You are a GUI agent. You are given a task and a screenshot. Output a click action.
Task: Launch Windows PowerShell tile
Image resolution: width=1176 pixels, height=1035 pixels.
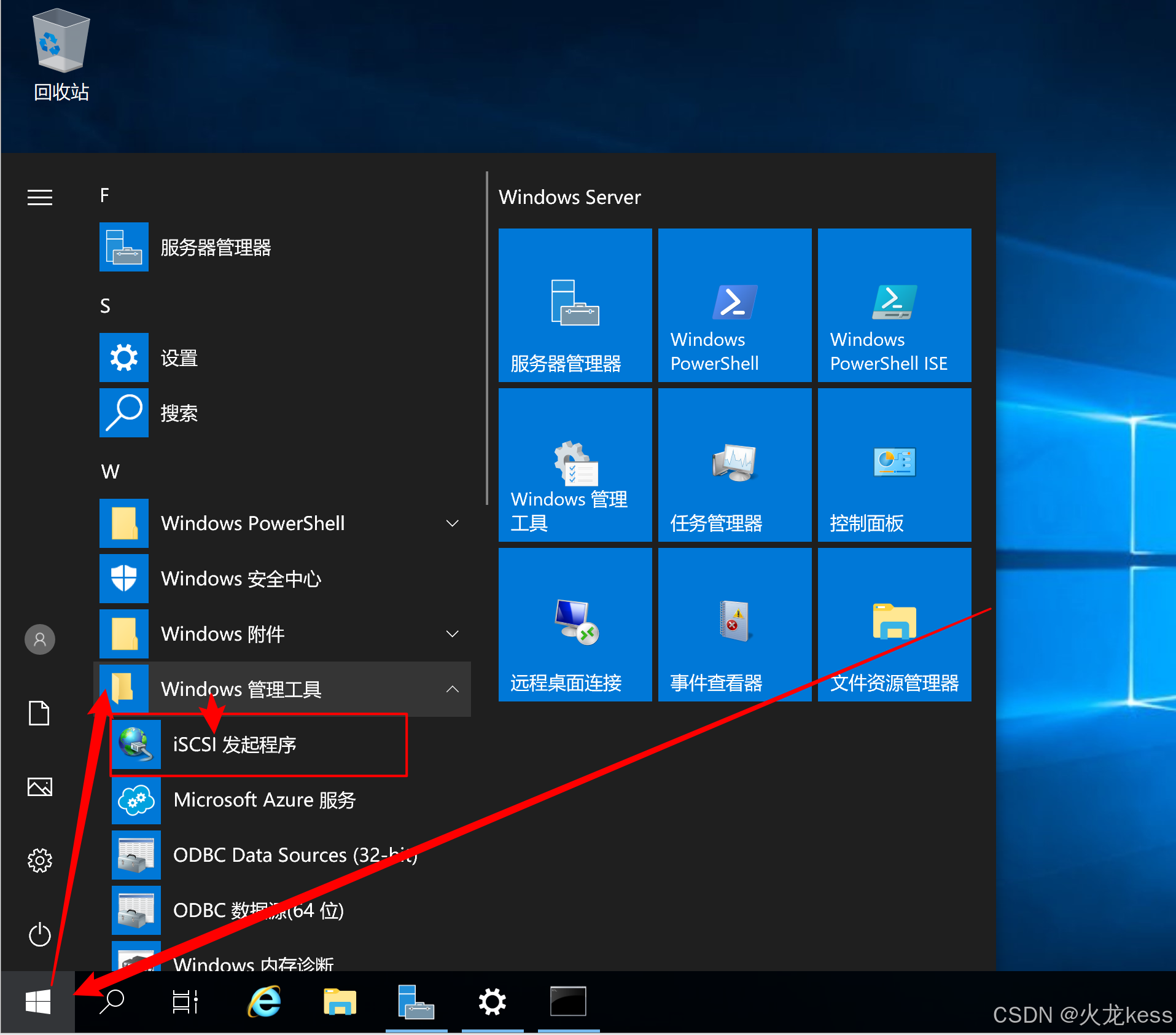tap(735, 305)
